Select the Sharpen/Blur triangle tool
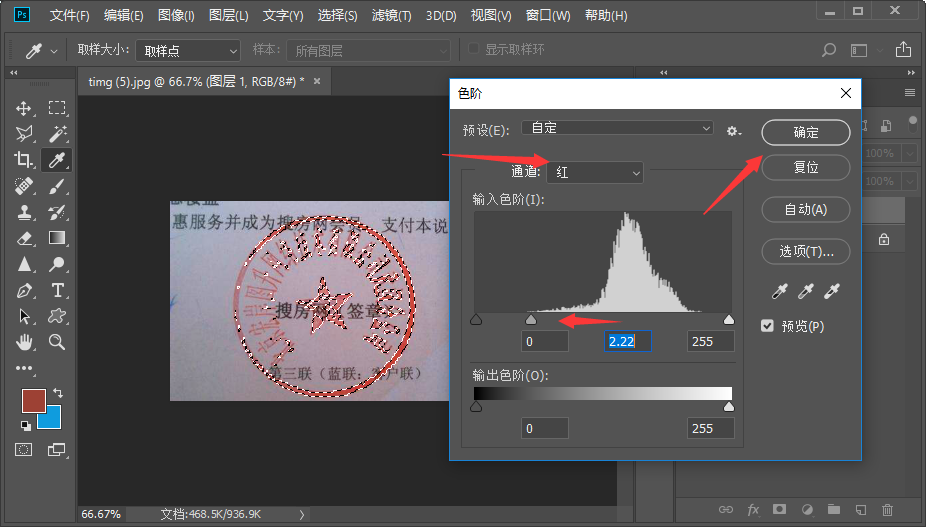Image resolution: width=926 pixels, height=527 pixels. (24, 264)
